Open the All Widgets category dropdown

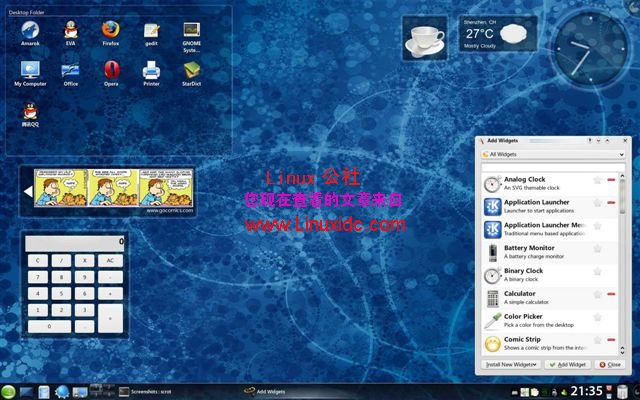pyautogui.click(x=553, y=155)
